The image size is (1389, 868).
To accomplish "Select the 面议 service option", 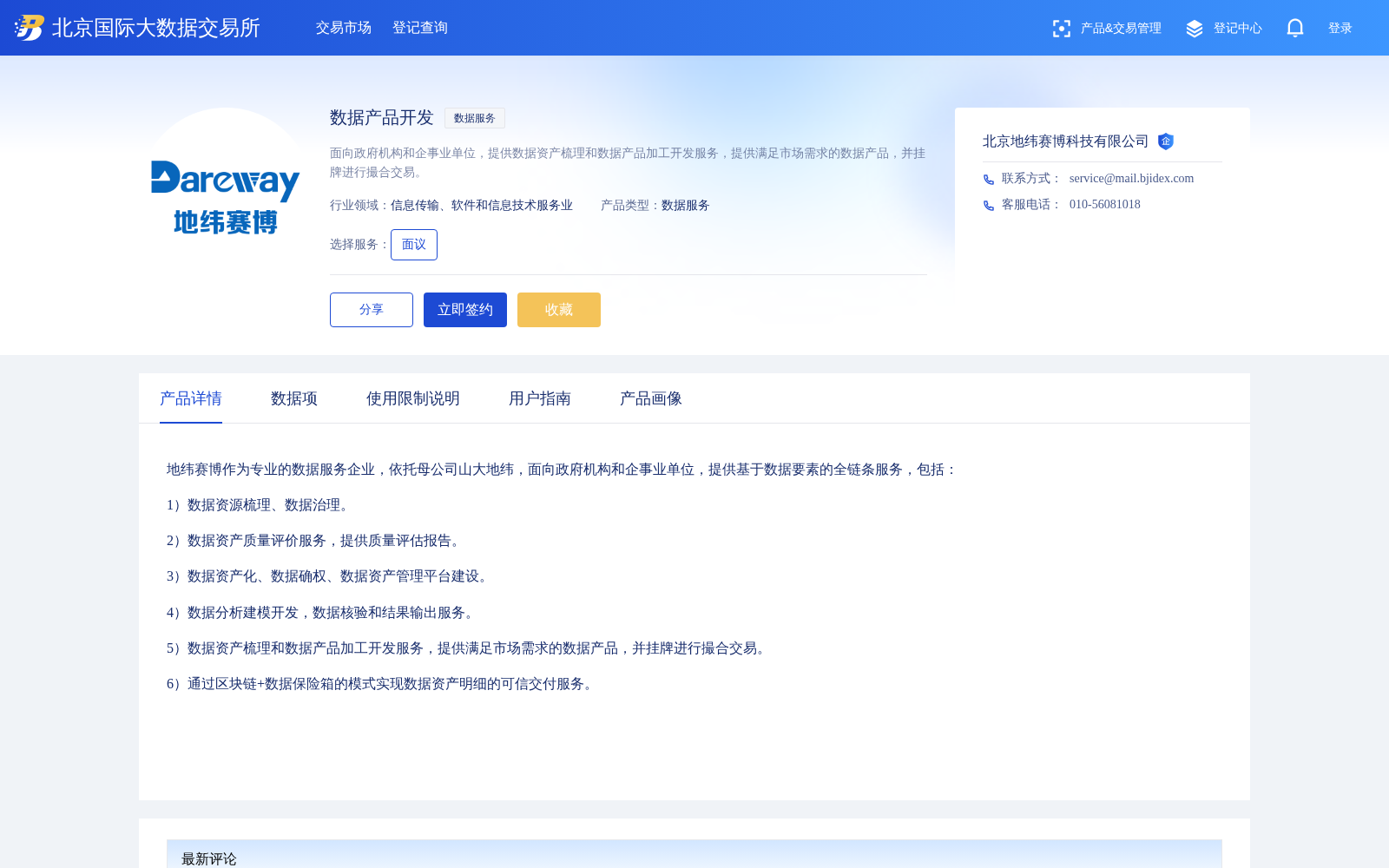I will pyautogui.click(x=414, y=245).
